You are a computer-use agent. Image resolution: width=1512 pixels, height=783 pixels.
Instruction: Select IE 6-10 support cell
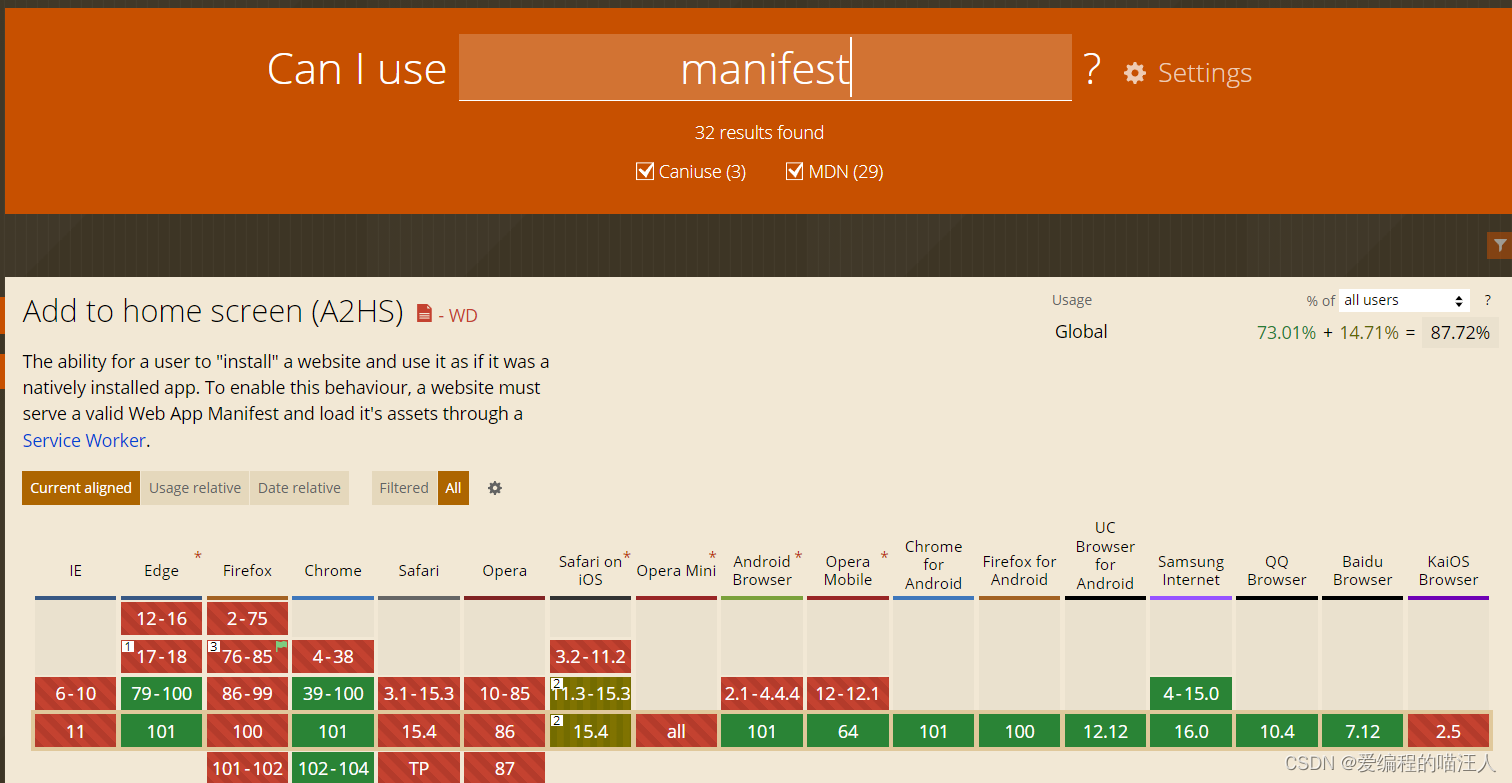click(75, 694)
